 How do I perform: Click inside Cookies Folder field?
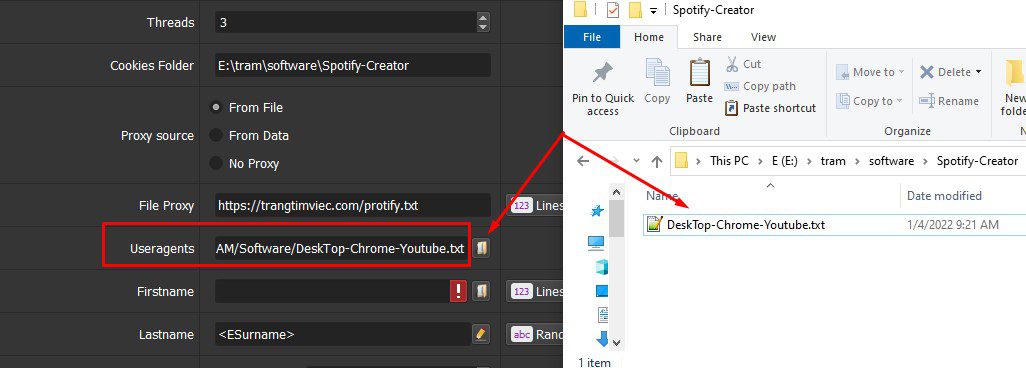(x=353, y=65)
